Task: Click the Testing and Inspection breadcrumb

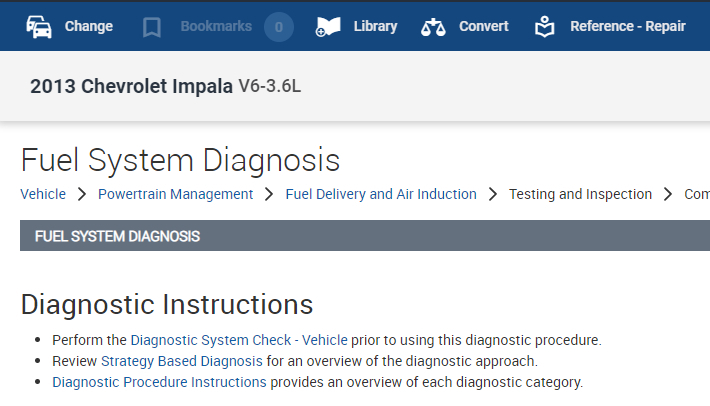Action: [580, 194]
